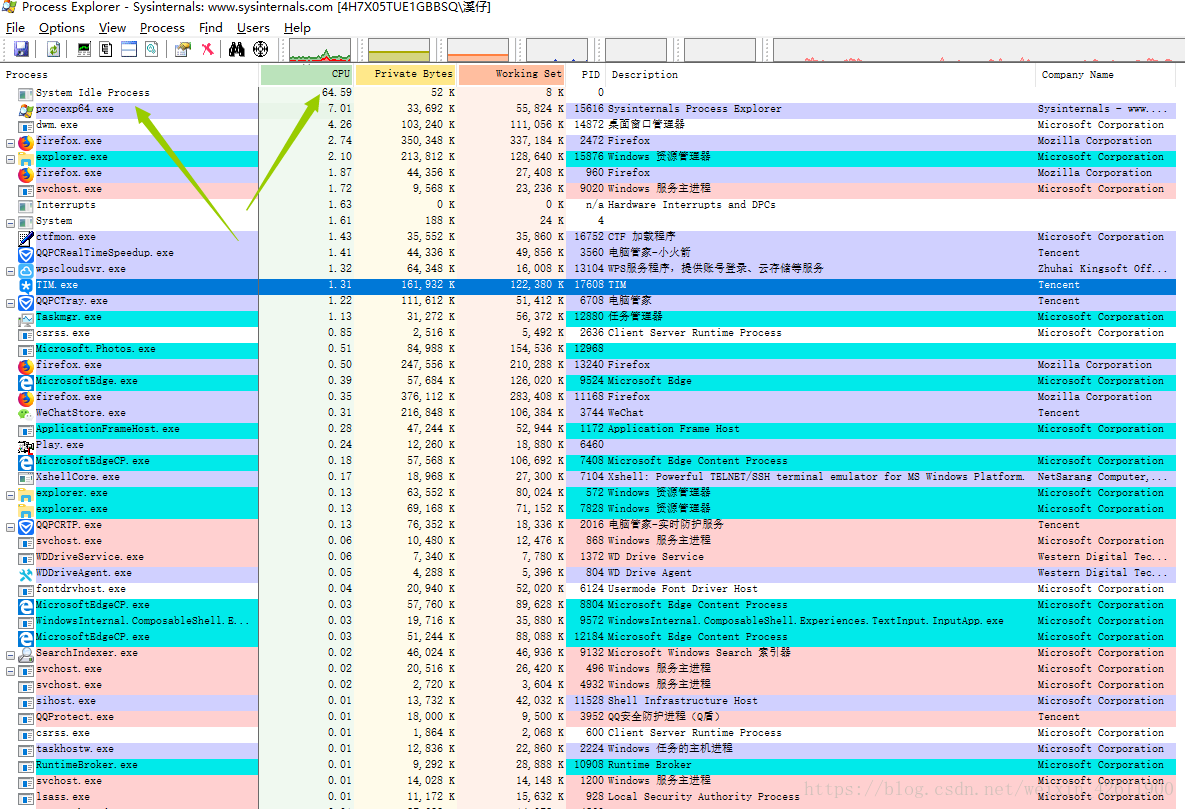Click the SearchIndexer.exe magnifier icon
1185x809 pixels.
pyautogui.click(x=26, y=654)
